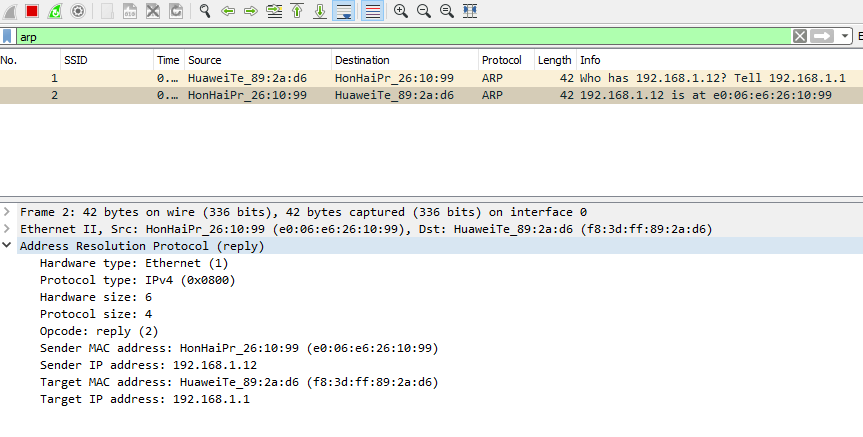Screen dimensions: 863x437
Task: Collapse the Address Resolution Protocol section
Action: coord(8,246)
